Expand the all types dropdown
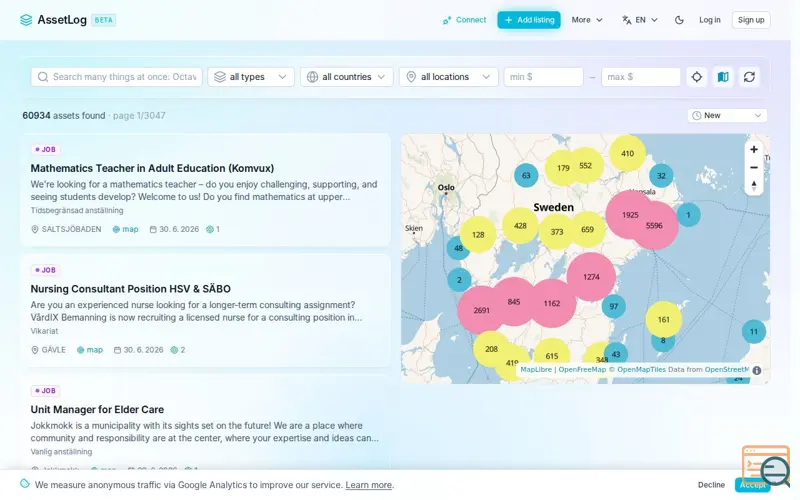The height and width of the screenshot is (500, 800). (251, 77)
